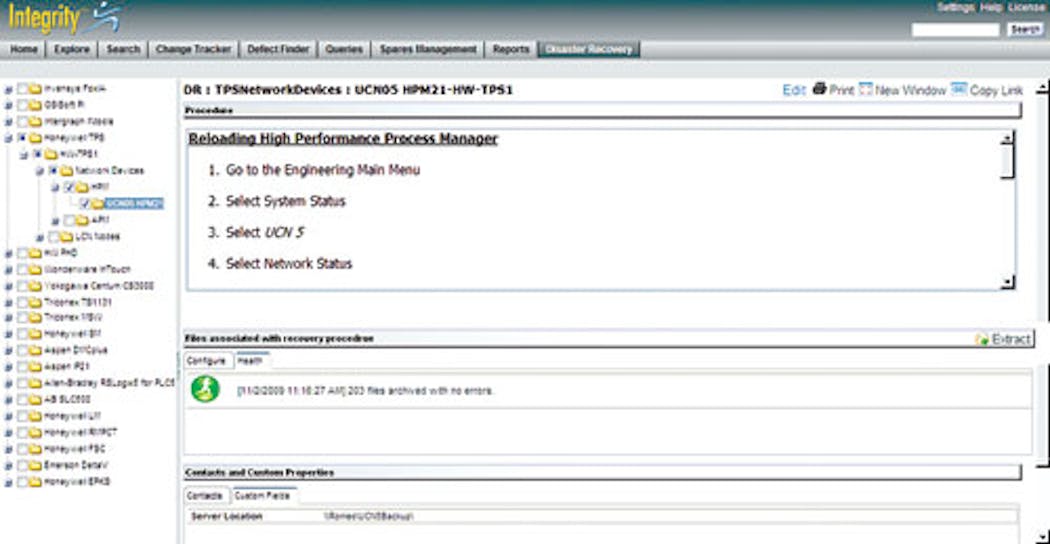Open the Queries tab
The image size is (1050, 544).
(x=344, y=50)
